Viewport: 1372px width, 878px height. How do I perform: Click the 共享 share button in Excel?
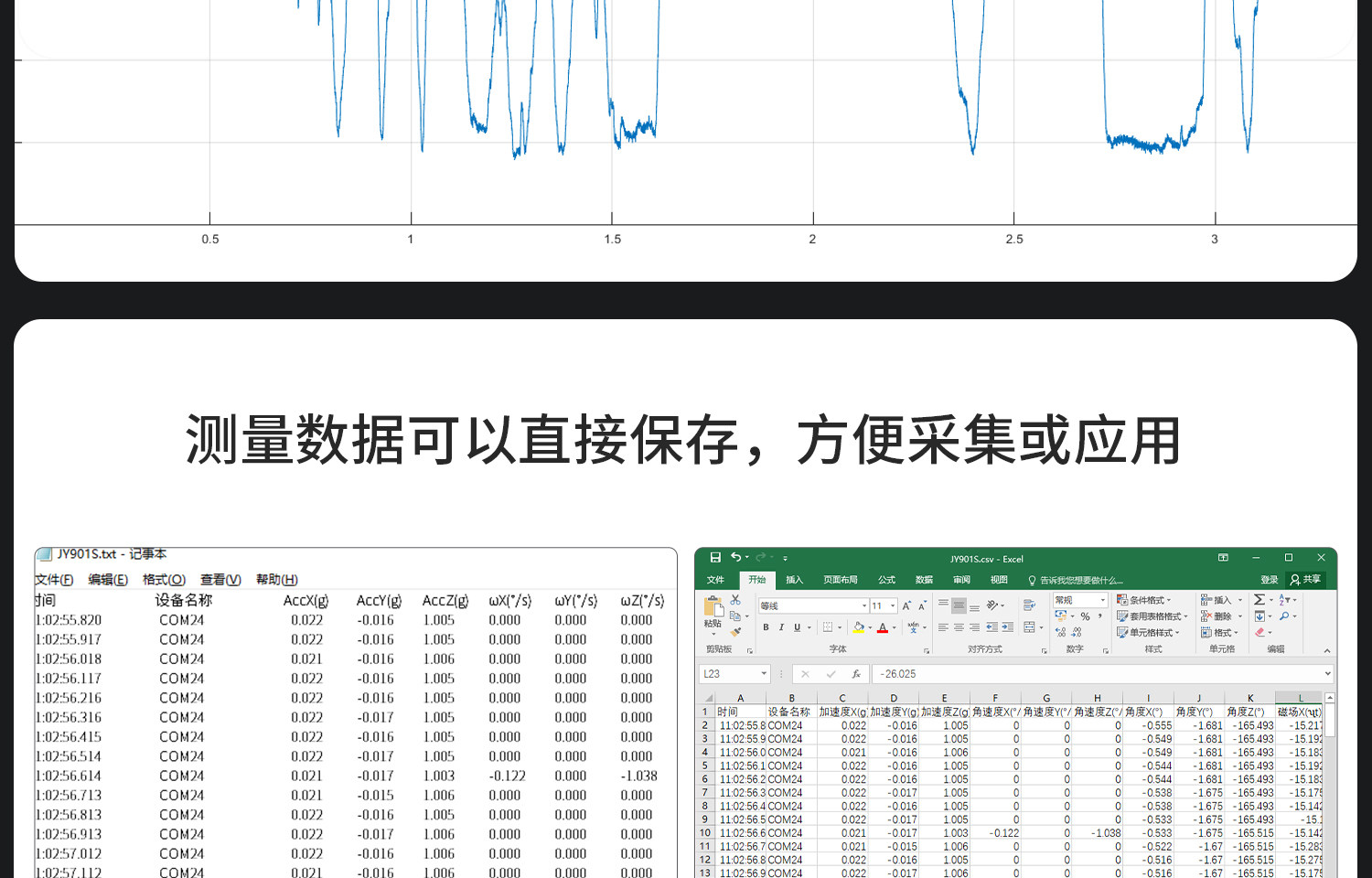tap(1306, 580)
